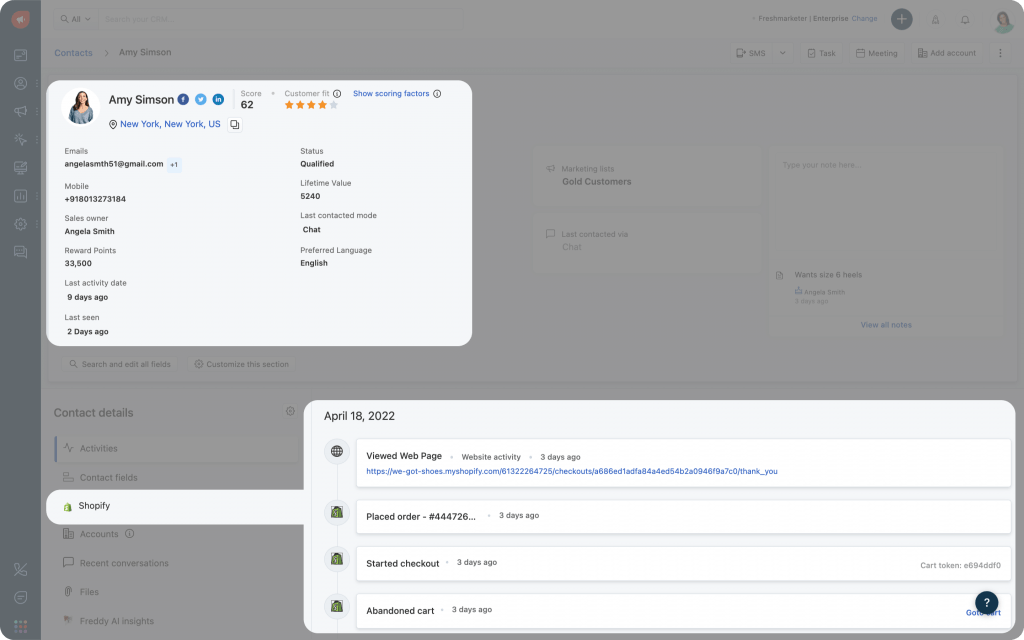Open the Shopify checkout thank_you URL
Viewport: 1024px width, 640px height.
point(571,471)
